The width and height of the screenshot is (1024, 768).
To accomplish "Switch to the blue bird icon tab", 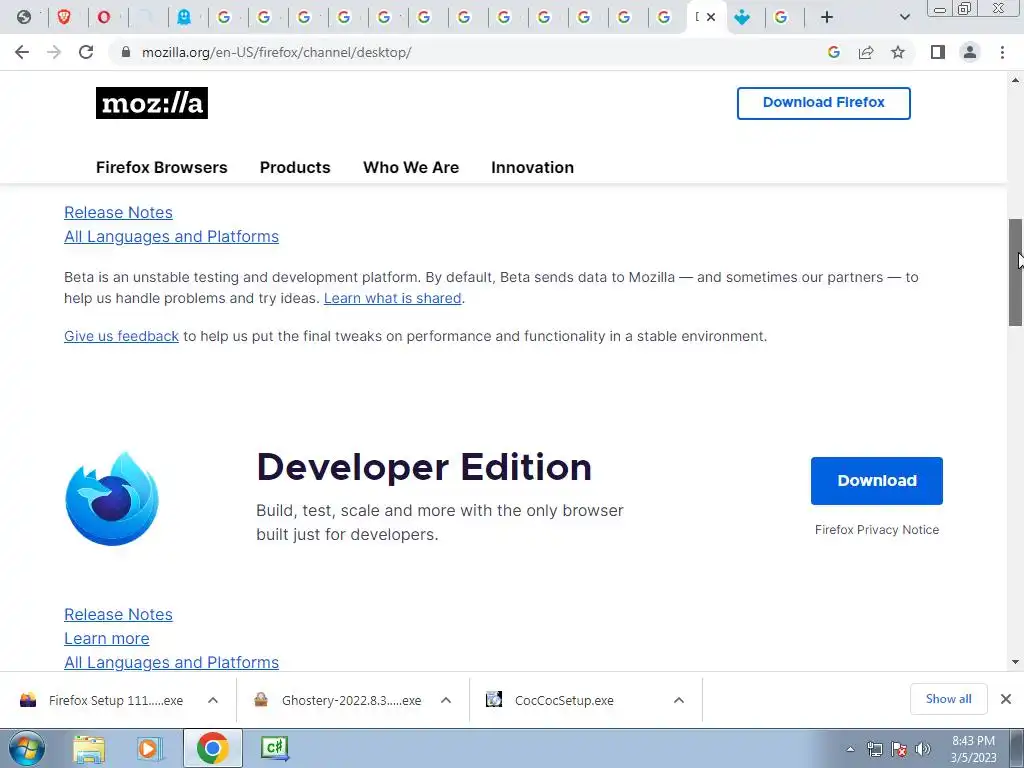I will tap(742, 17).
